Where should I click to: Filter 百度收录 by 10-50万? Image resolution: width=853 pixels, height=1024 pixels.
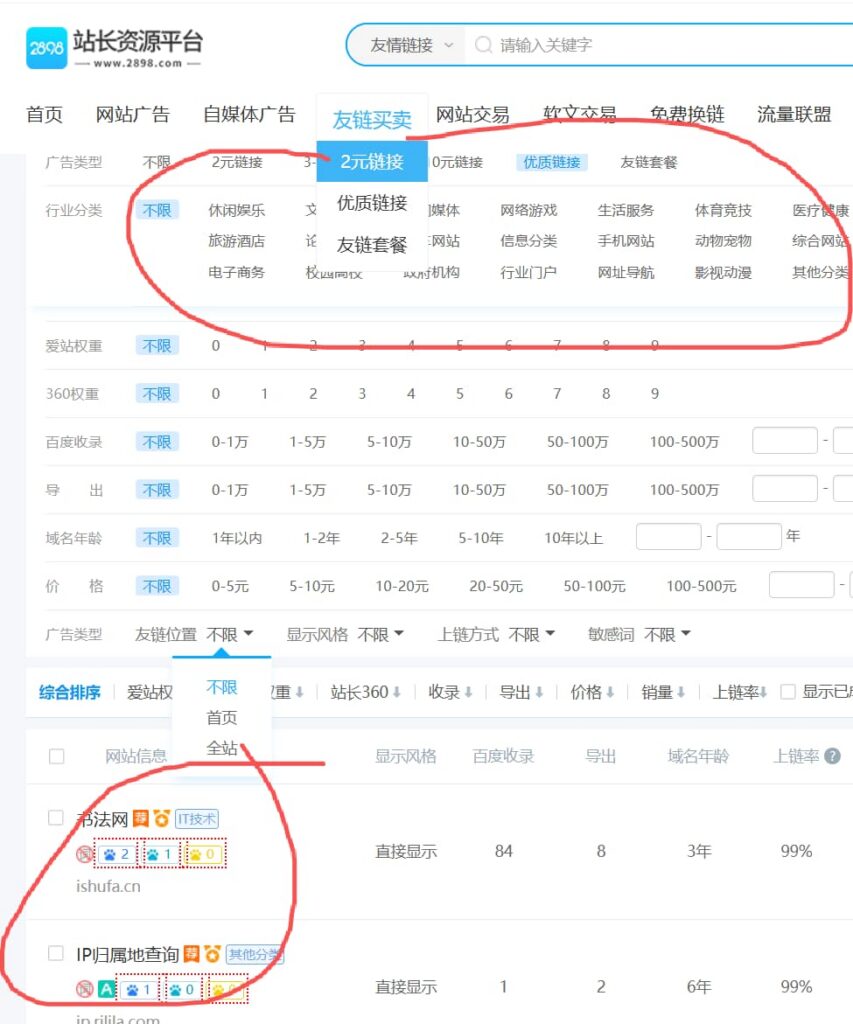click(x=479, y=442)
